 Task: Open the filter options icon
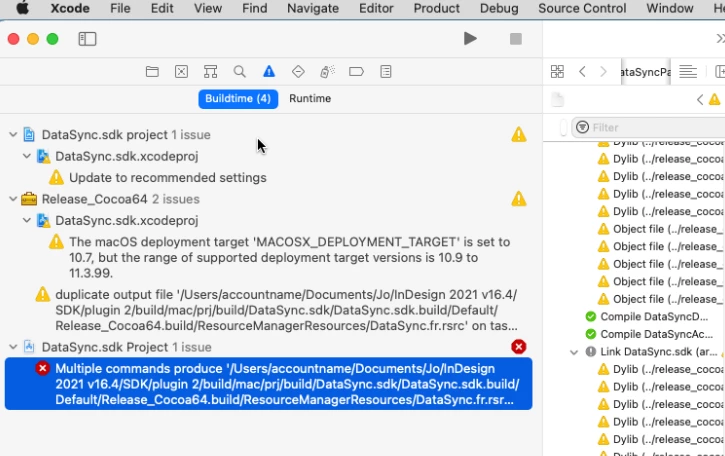583,127
